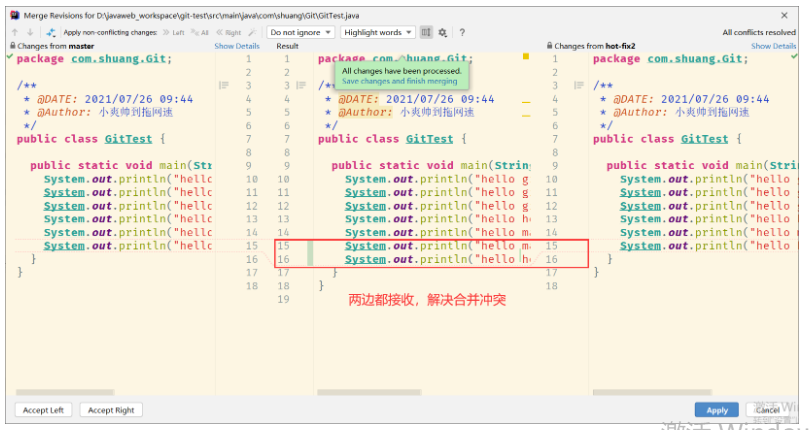Click result pane line 16 println statement
812x430 pixels.
(438, 259)
